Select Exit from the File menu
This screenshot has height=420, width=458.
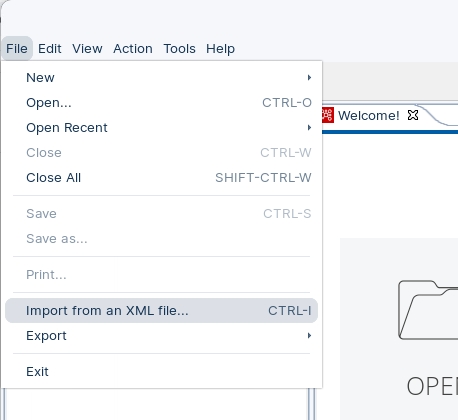[x=162, y=372]
